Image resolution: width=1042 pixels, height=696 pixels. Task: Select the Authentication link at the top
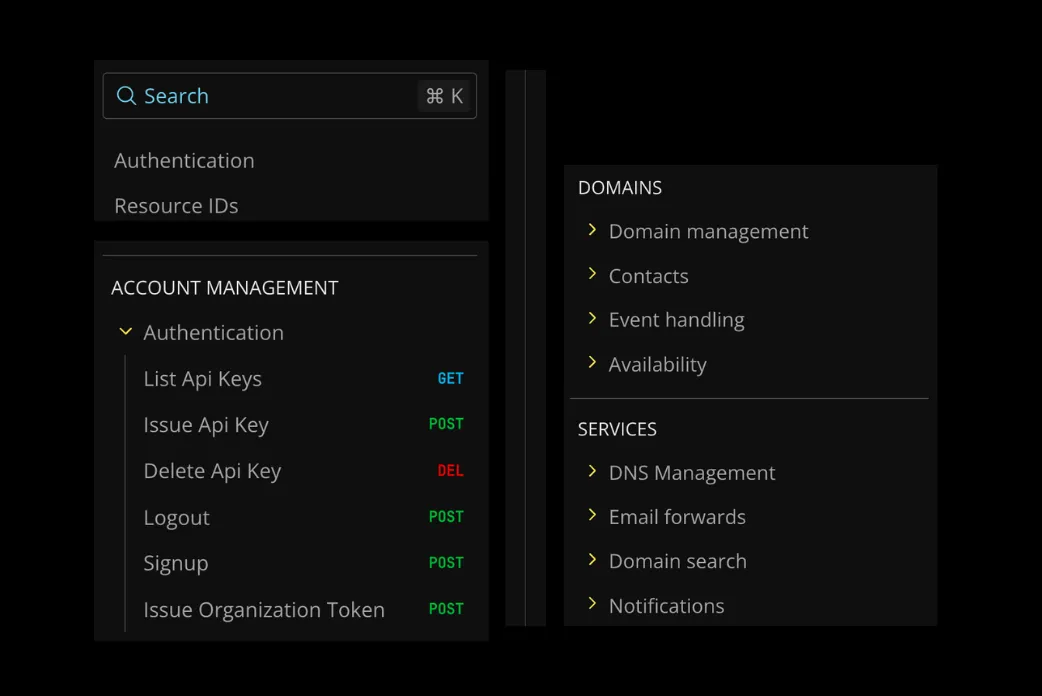[x=184, y=160]
